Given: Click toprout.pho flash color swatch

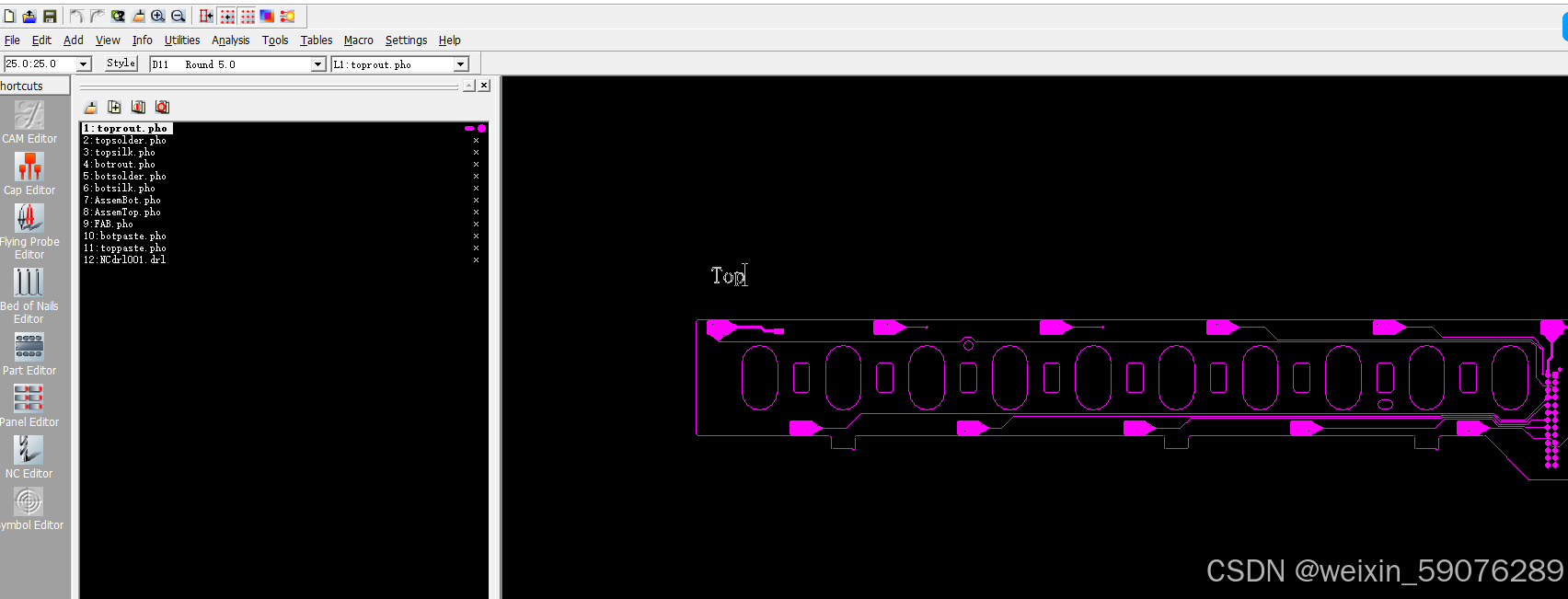Looking at the screenshot, I should point(481,129).
